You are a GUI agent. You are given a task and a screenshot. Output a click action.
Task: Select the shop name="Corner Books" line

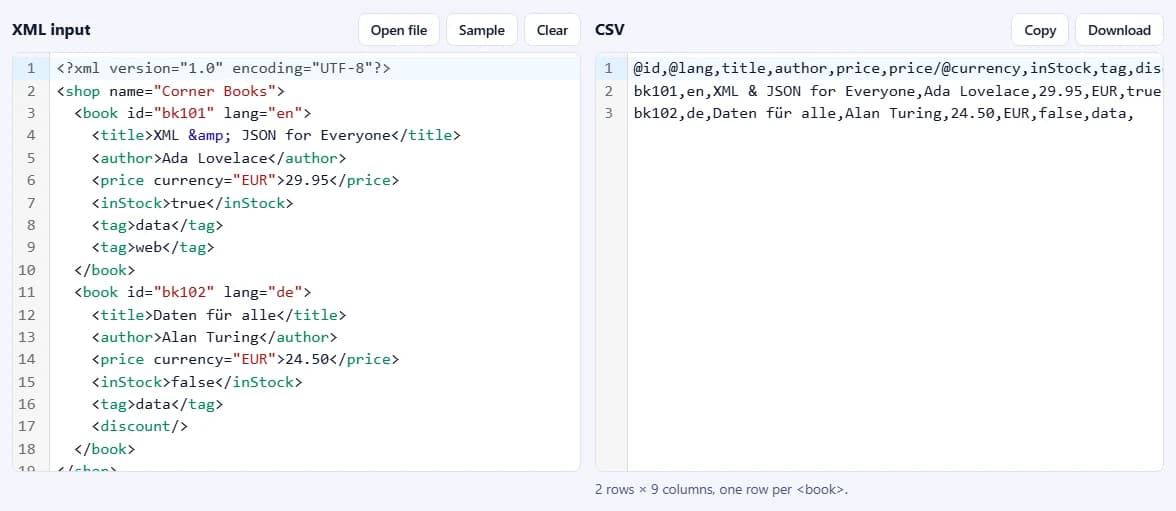pos(315,91)
